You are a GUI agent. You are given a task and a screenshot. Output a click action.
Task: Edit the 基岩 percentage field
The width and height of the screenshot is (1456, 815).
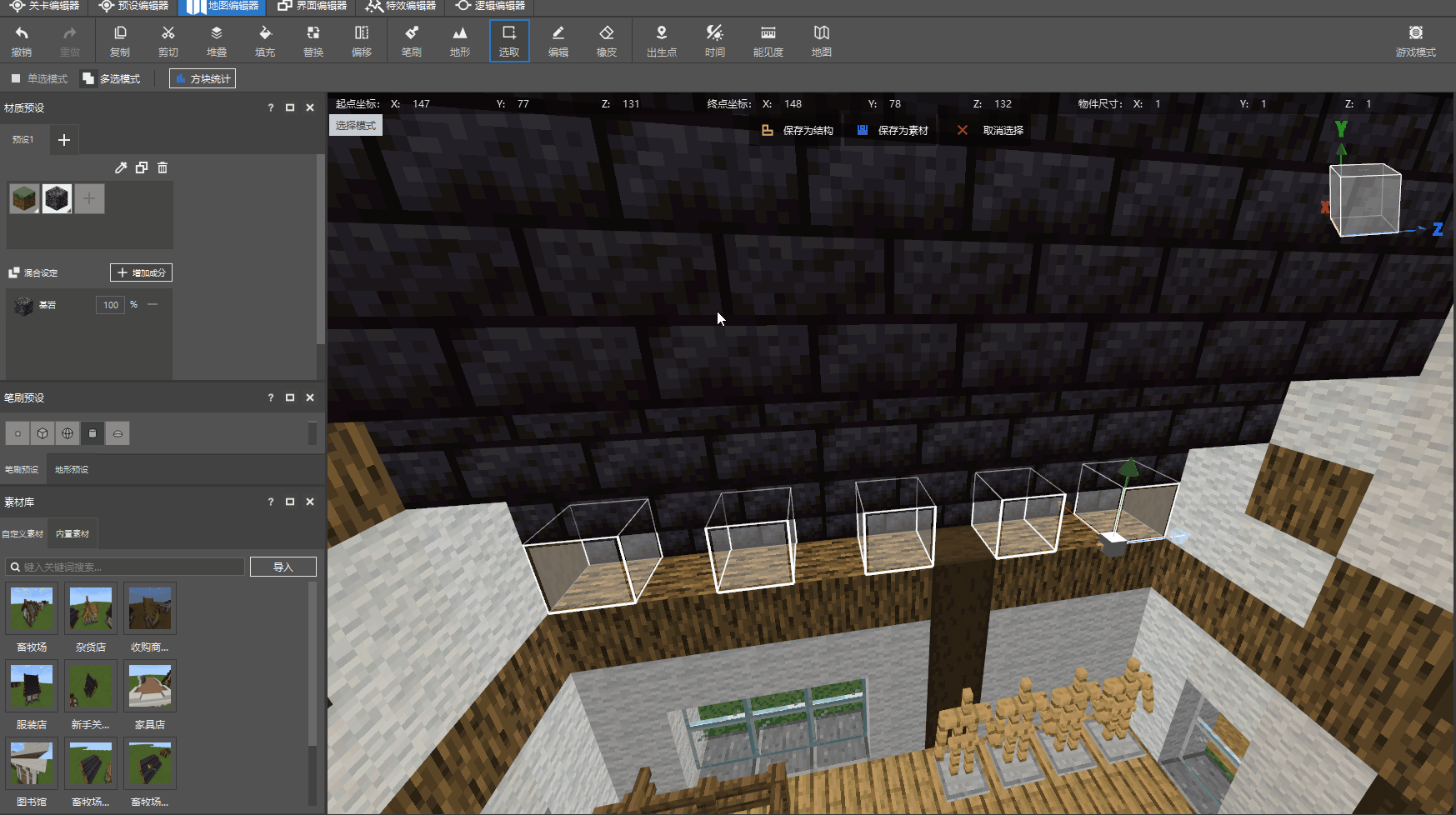pyautogui.click(x=110, y=305)
